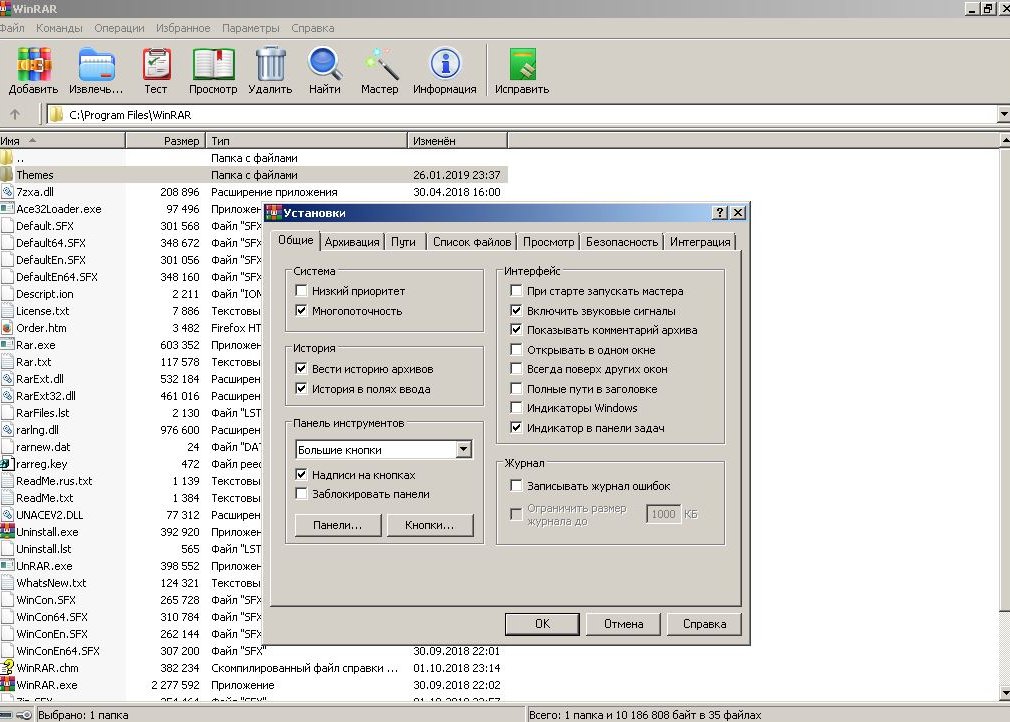Click the OK button
The height and width of the screenshot is (722, 1010).
(542, 623)
